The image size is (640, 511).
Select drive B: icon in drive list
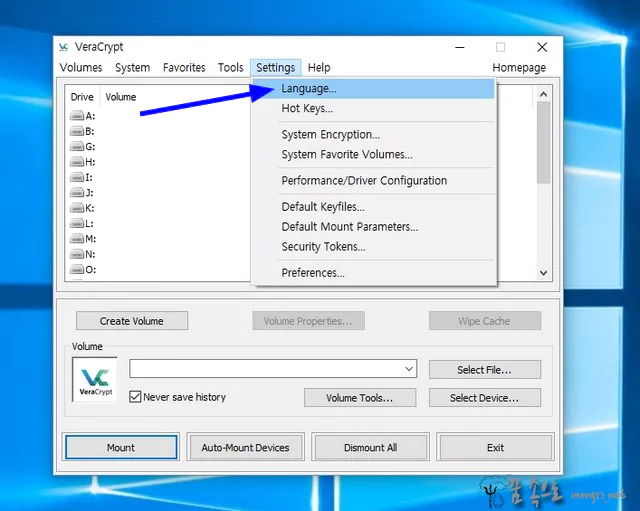pos(77,131)
